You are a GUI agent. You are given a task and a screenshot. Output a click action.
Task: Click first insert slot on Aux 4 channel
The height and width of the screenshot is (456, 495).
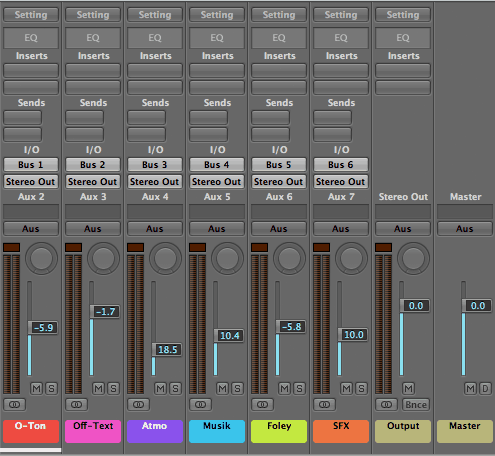[x=155, y=71]
